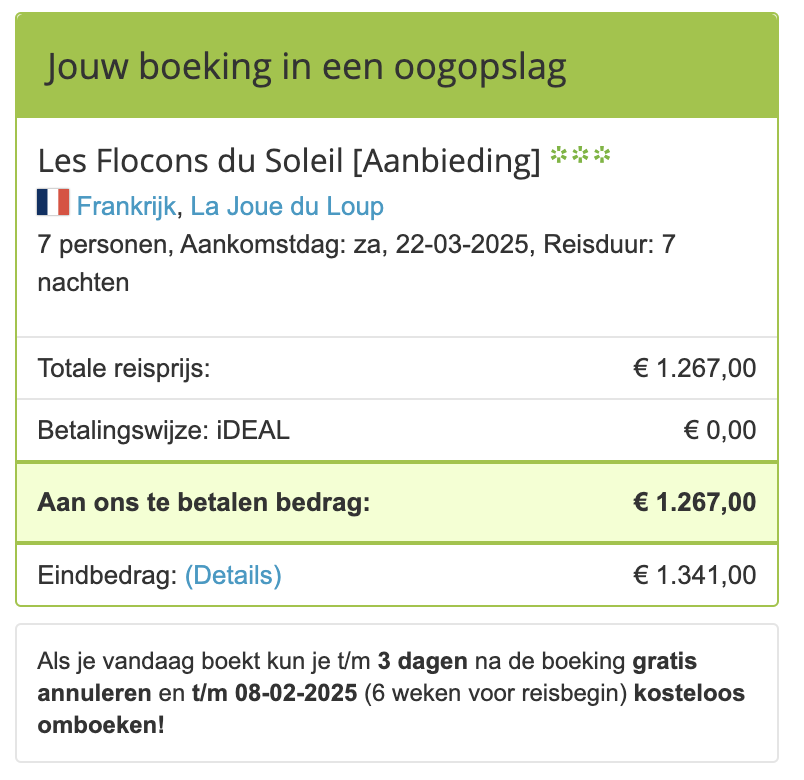Click the green three-star rating icons
804x780 pixels.
(x=580, y=157)
